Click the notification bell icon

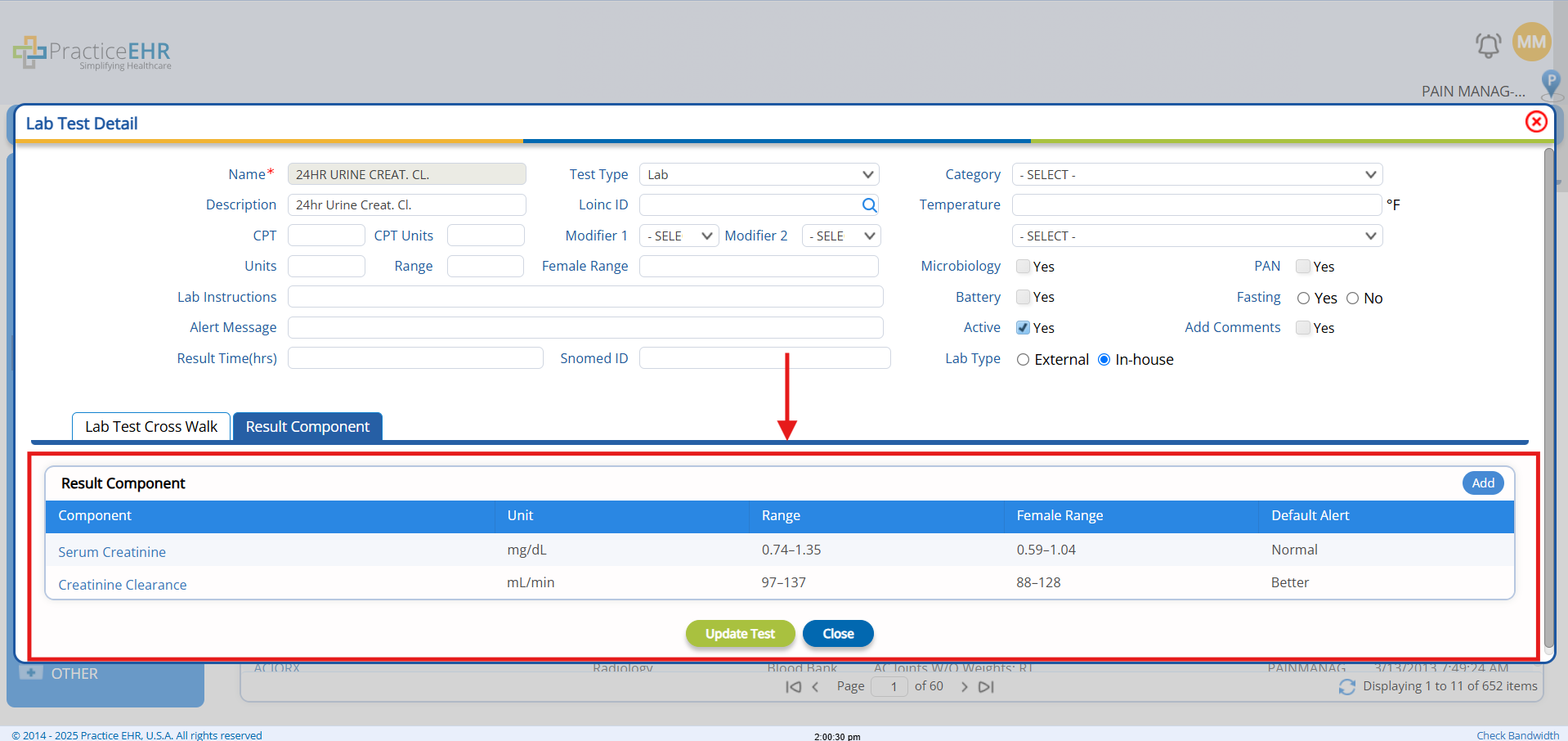point(1488,45)
